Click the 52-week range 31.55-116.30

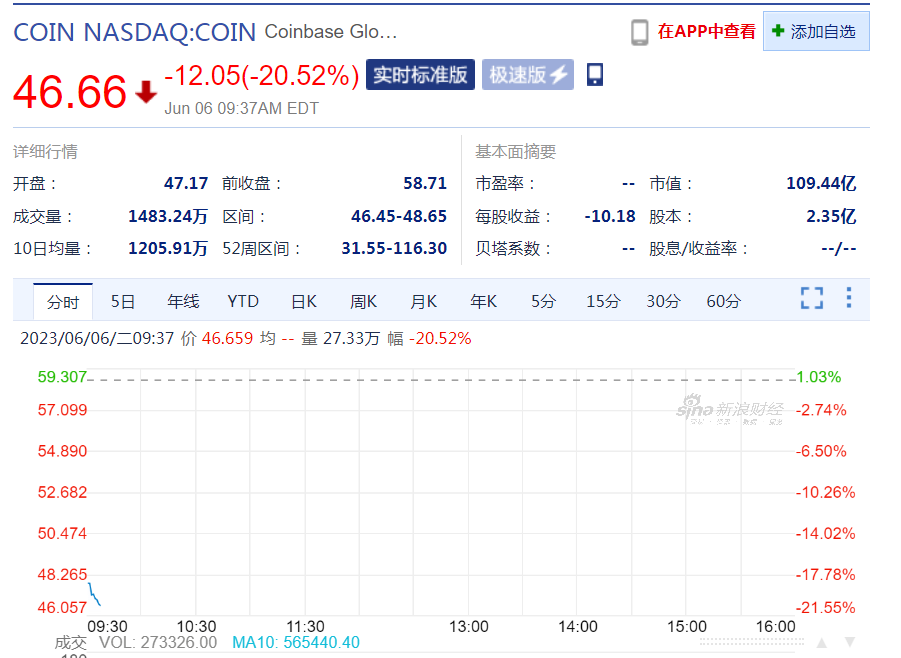(x=394, y=248)
